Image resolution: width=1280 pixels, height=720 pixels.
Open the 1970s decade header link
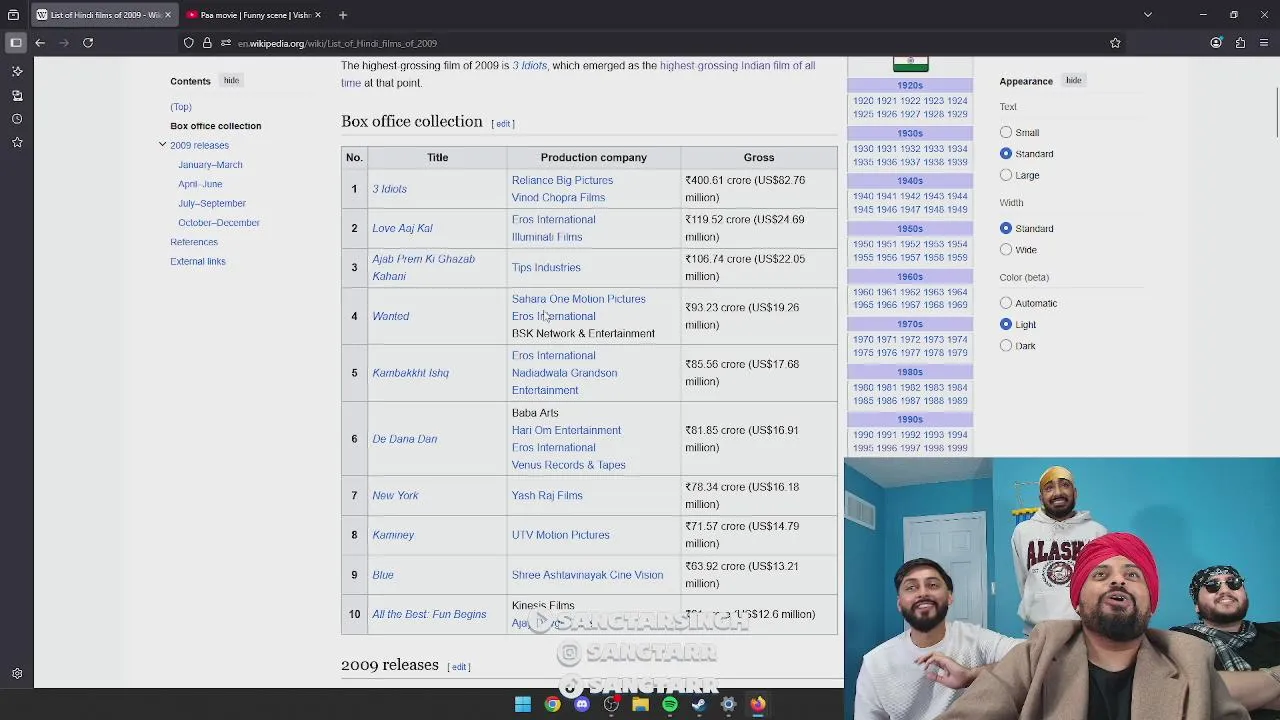point(910,324)
